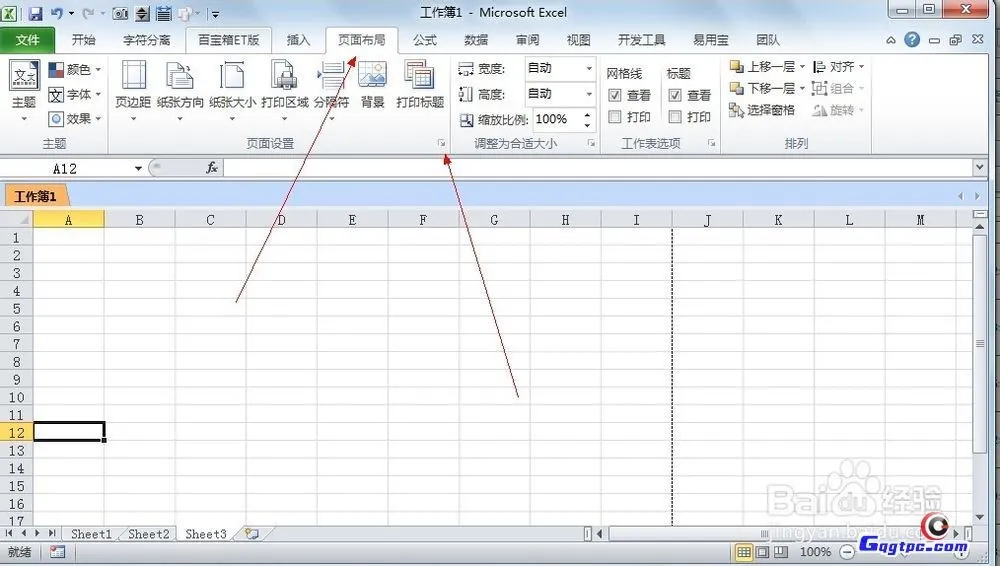Click the 背景 background button
This screenshot has height=566, width=1000.
point(372,86)
